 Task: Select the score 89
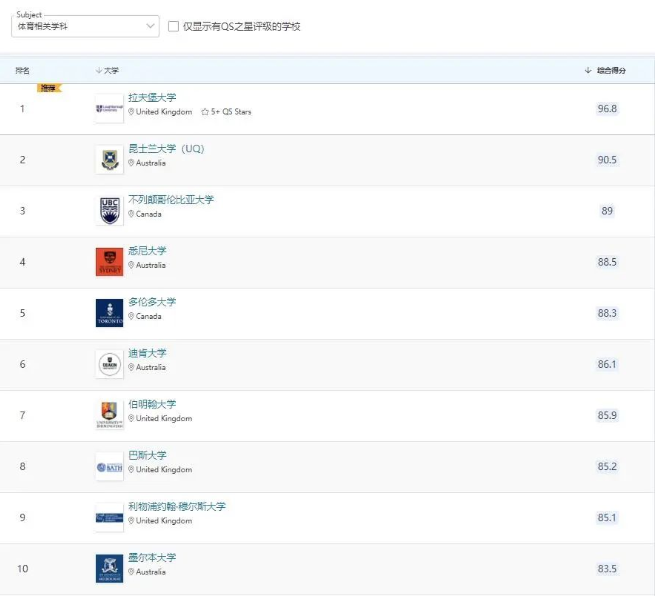coord(607,211)
